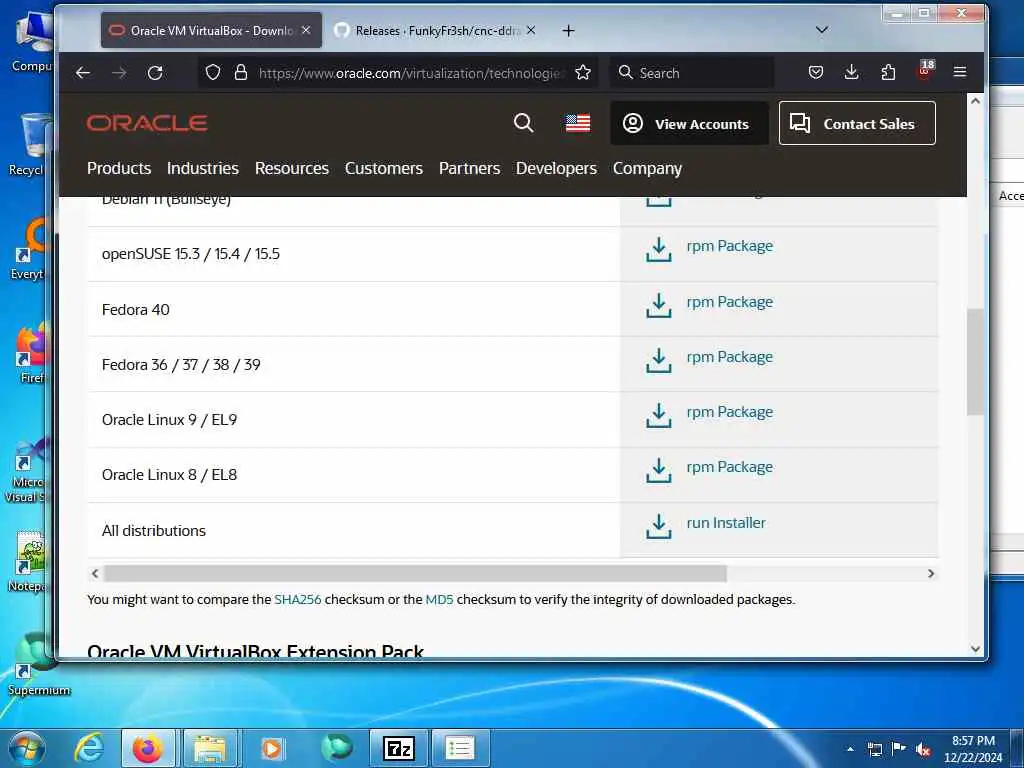Click page vertical scrollbar down arrow
Viewport: 1024px width, 768px height.
975,648
